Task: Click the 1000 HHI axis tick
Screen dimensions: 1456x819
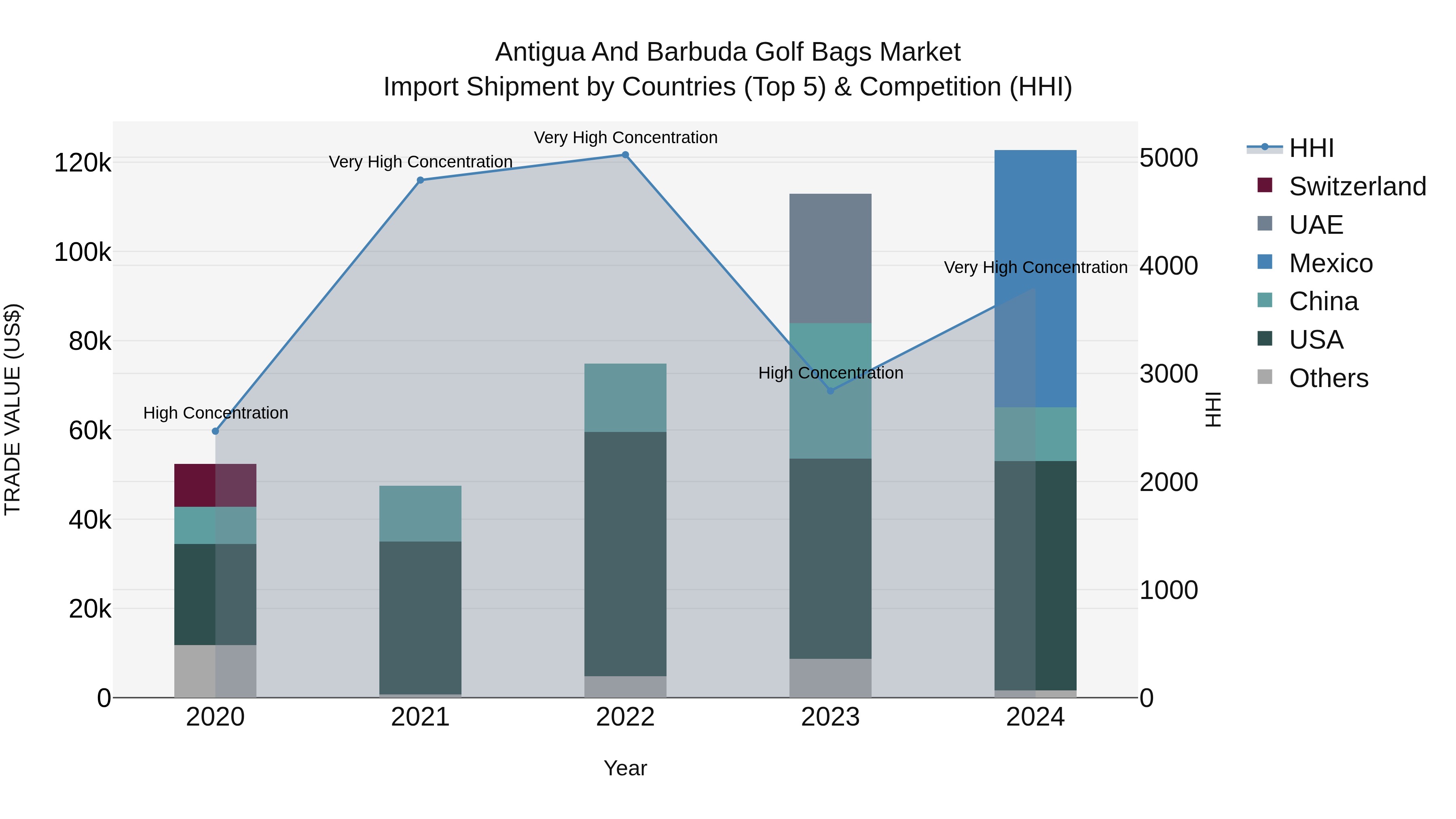Action: coord(1169,590)
